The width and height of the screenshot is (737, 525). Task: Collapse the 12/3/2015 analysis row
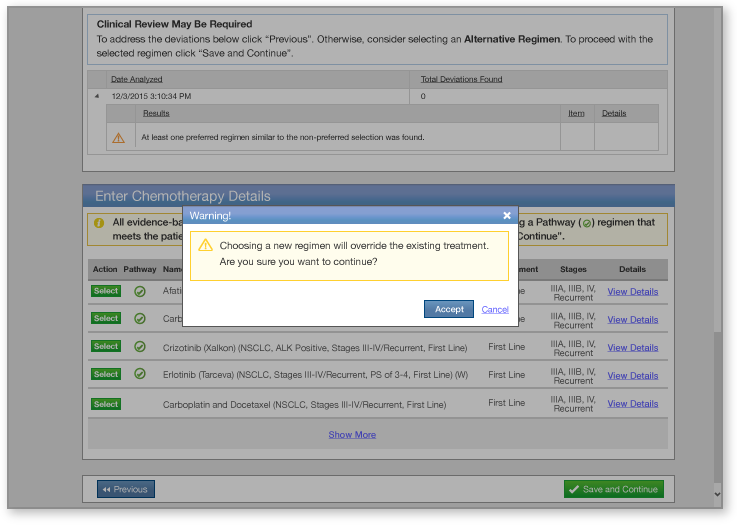97,97
